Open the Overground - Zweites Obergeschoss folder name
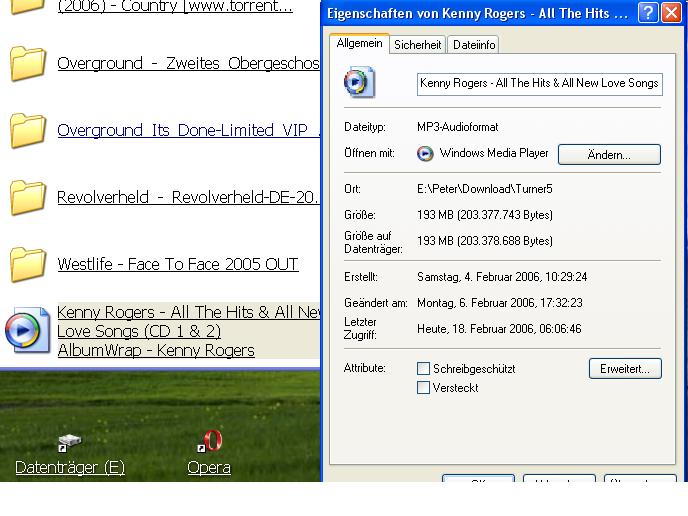Screen dimensions: 688x516 pos(188,64)
